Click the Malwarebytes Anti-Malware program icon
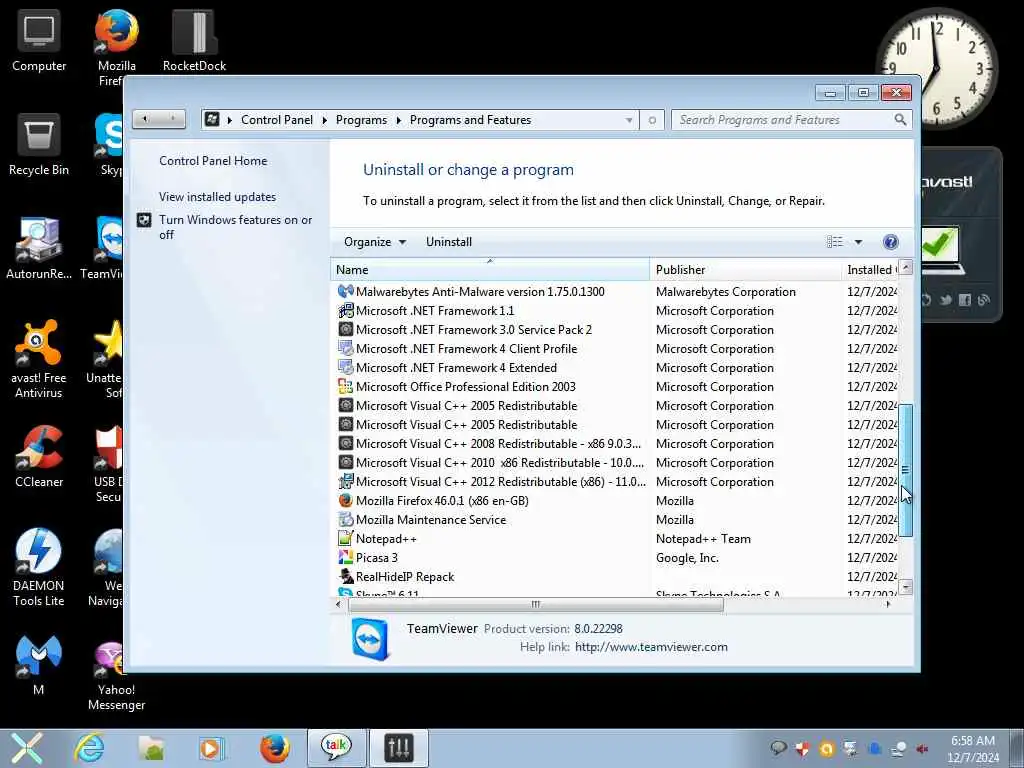Screen dimensions: 1024x768 (x=345, y=291)
